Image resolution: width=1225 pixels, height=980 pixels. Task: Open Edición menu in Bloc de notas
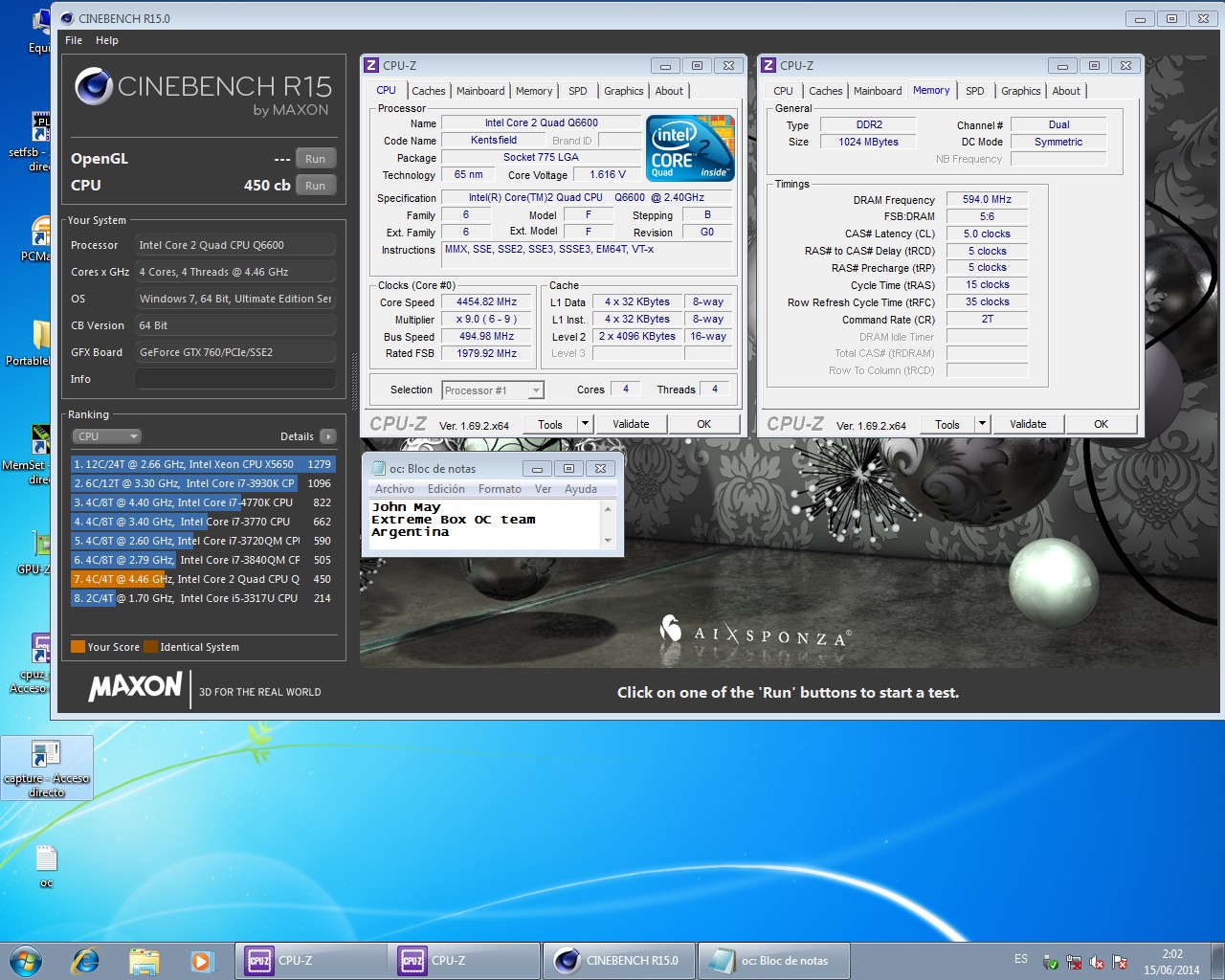coord(446,489)
